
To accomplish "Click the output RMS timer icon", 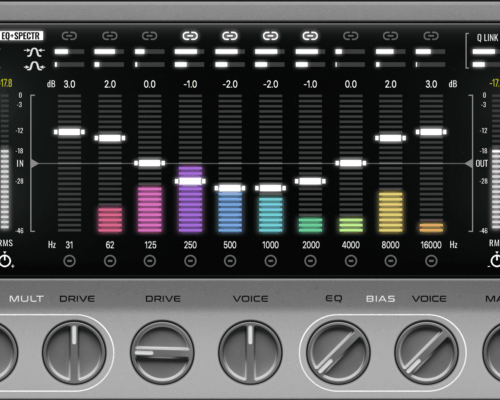I will coord(495,260).
